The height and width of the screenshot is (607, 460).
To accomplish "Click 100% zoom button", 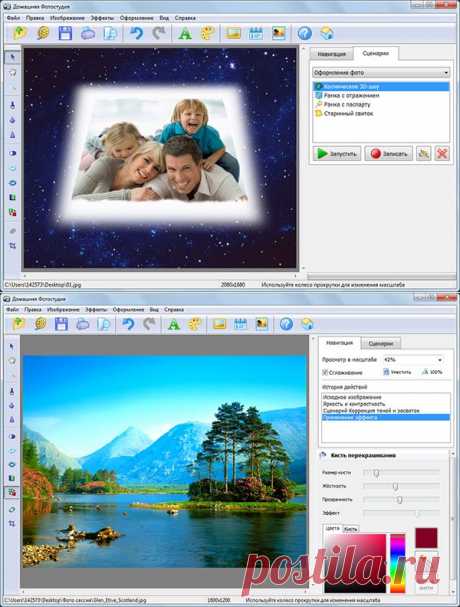I will (x=432, y=372).
